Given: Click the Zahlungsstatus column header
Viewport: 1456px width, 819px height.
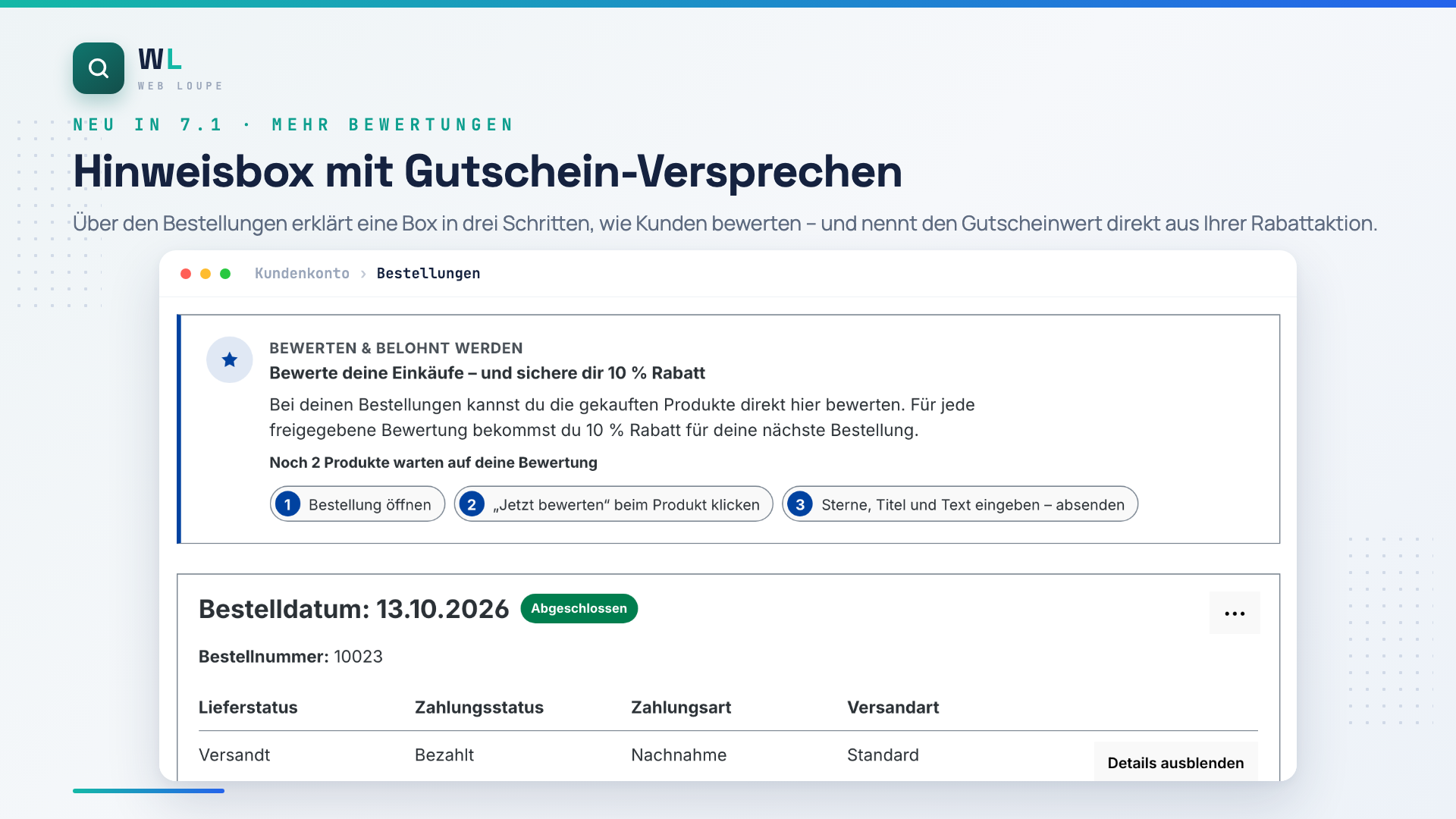Looking at the screenshot, I should (x=479, y=708).
